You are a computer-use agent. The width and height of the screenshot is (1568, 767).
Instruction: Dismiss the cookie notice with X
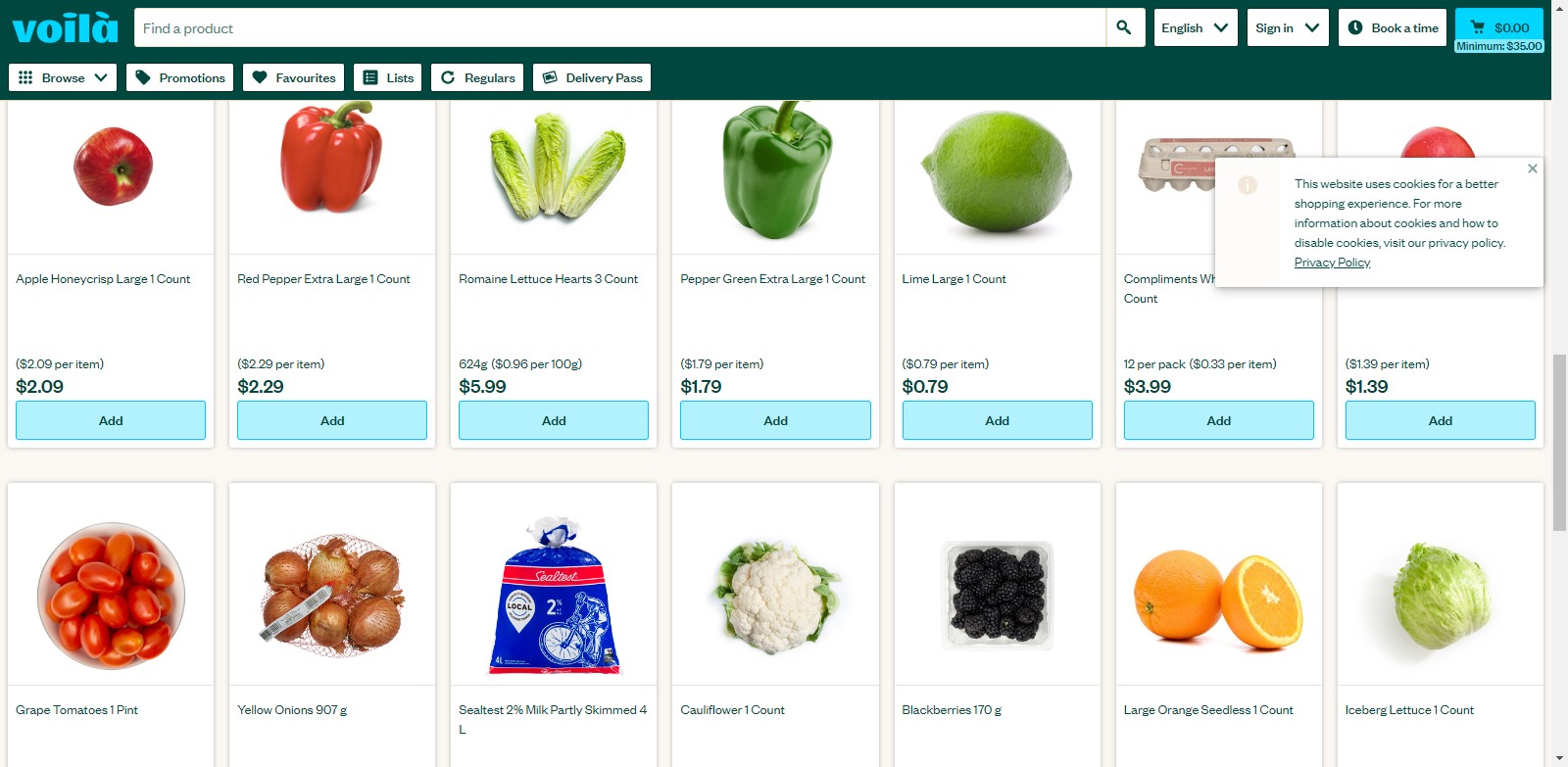click(1533, 168)
